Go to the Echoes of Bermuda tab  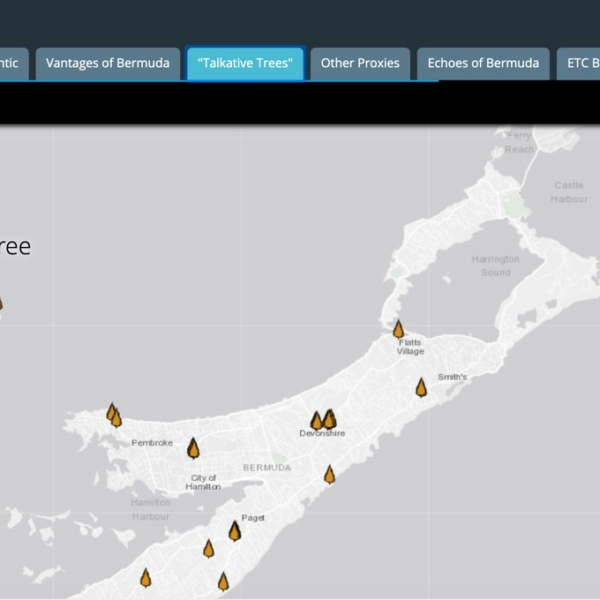[x=483, y=63]
